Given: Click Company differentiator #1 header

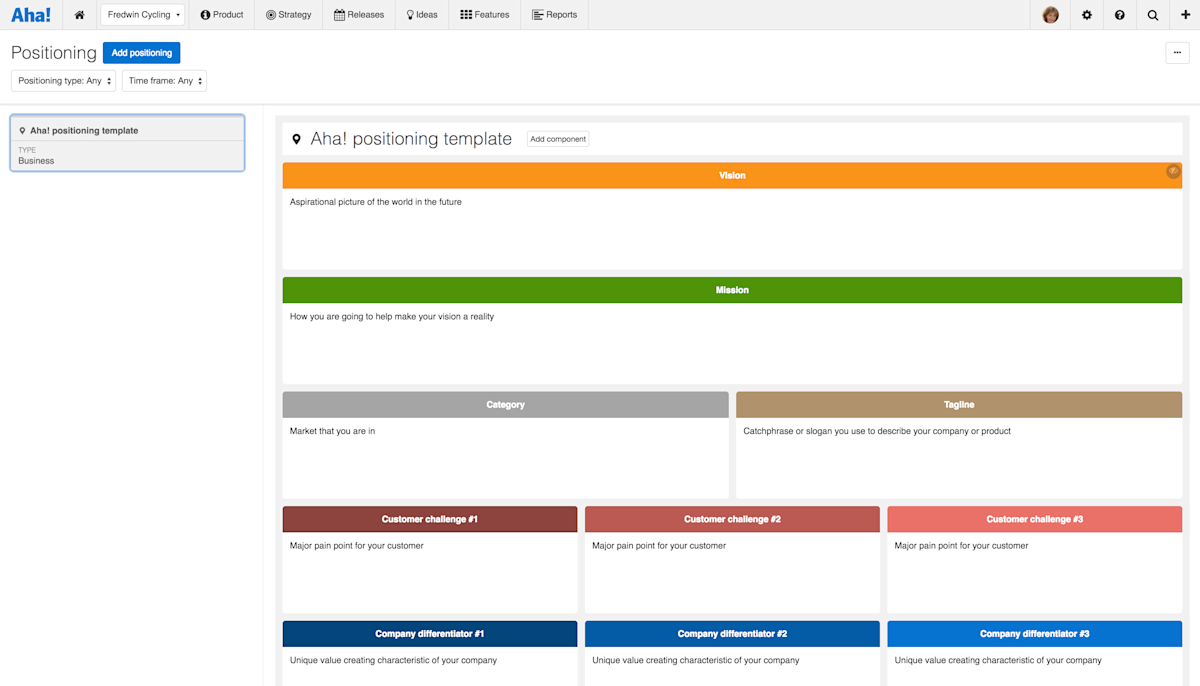Looking at the screenshot, I should tap(430, 634).
